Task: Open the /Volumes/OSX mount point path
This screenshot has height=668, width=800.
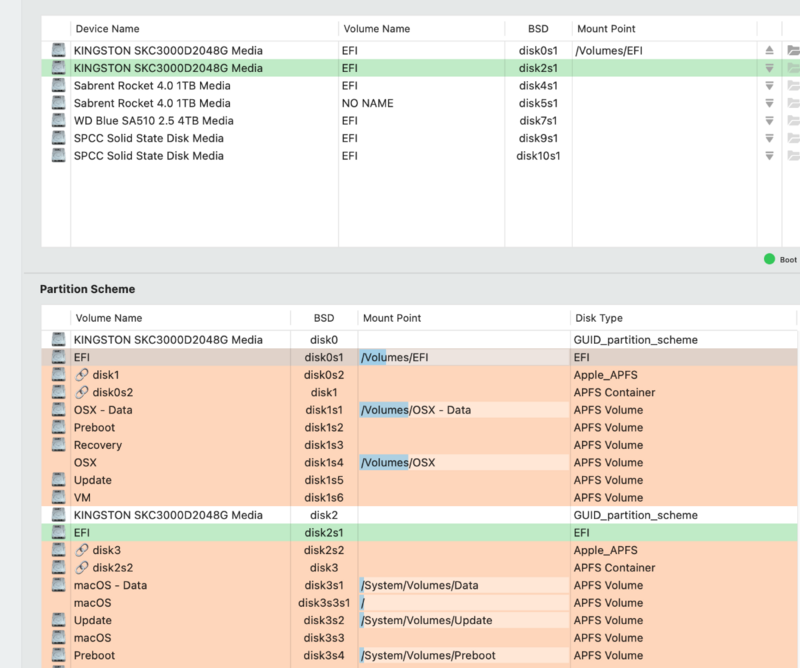Action: click(398, 462)
